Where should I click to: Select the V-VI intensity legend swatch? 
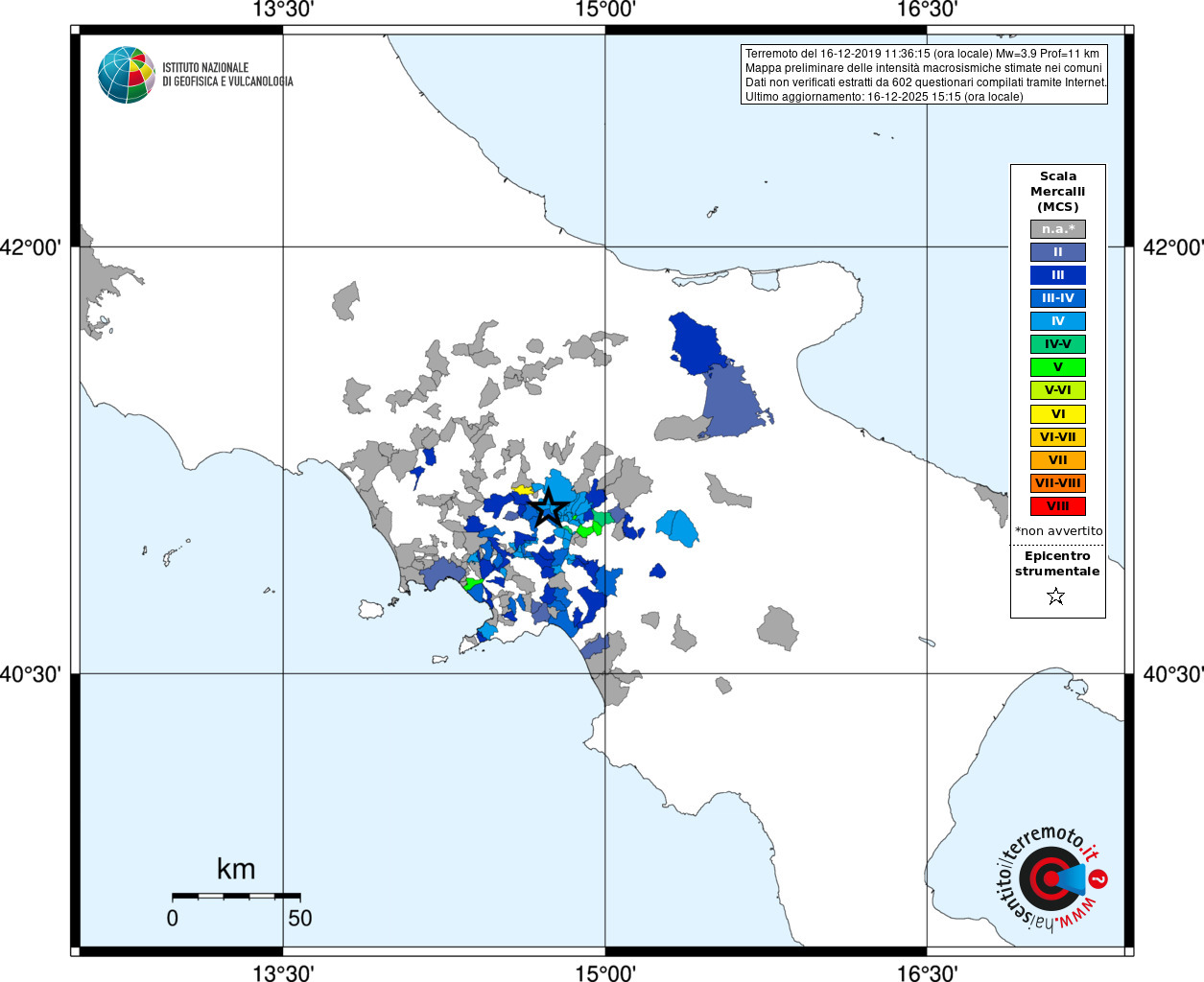click(1058, 390)
